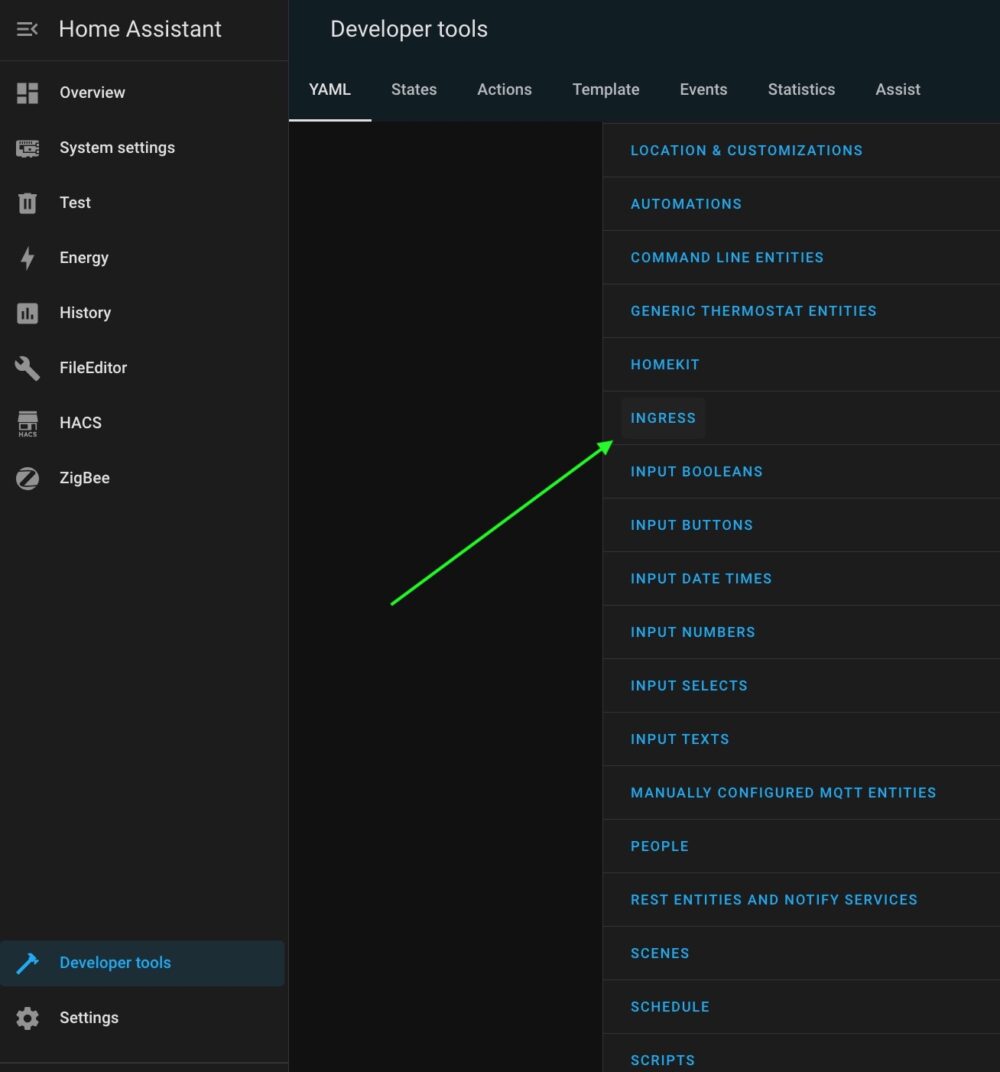Open the HACS sidebar icon
This screenshot has height=1072, width=1000.
pos(27,422)
